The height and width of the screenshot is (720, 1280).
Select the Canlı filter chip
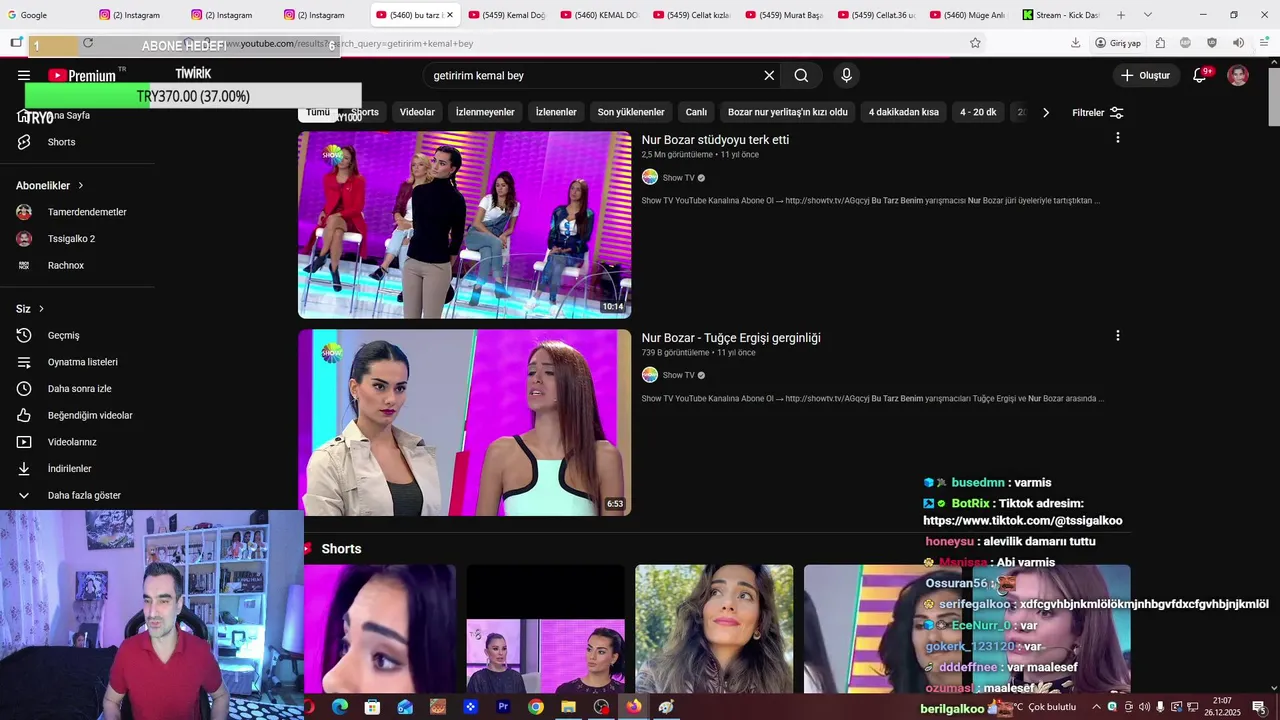696,112
